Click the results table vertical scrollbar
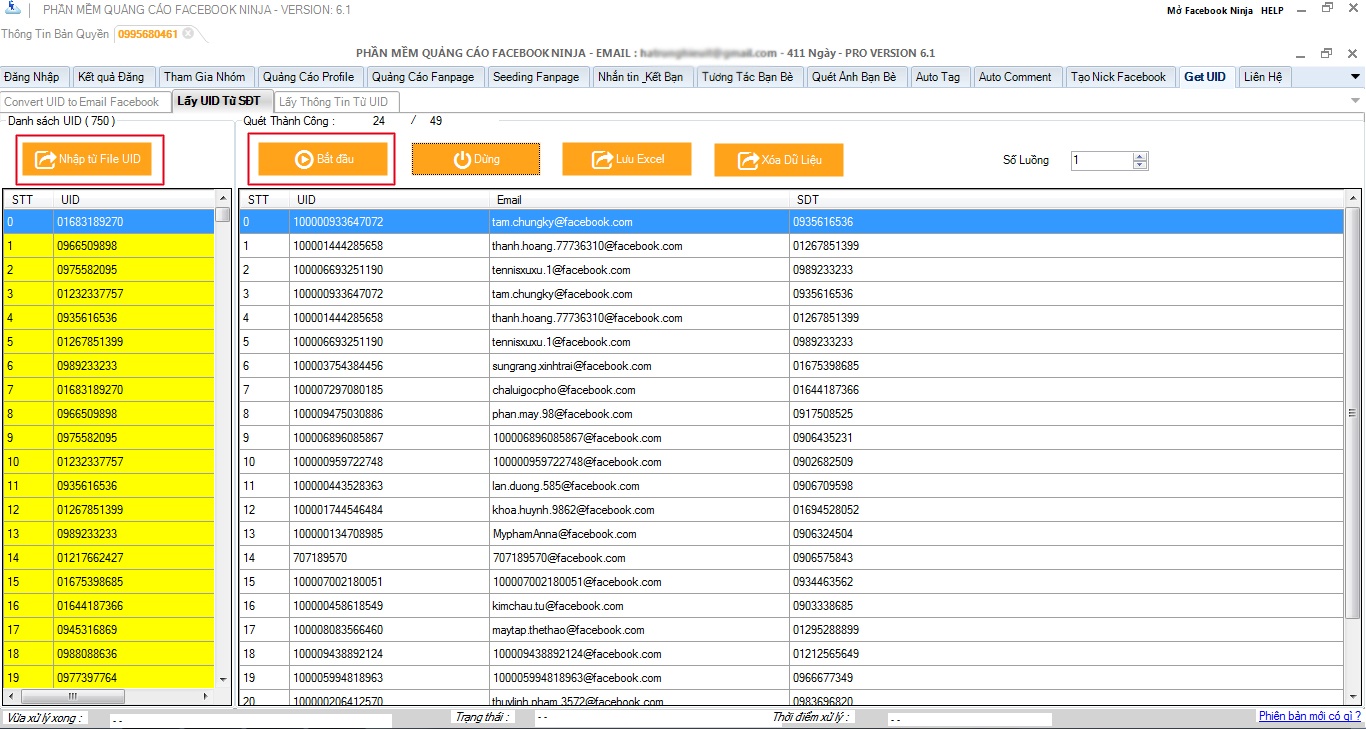Screen dimensions: 1366x729 pos(1353,450)
